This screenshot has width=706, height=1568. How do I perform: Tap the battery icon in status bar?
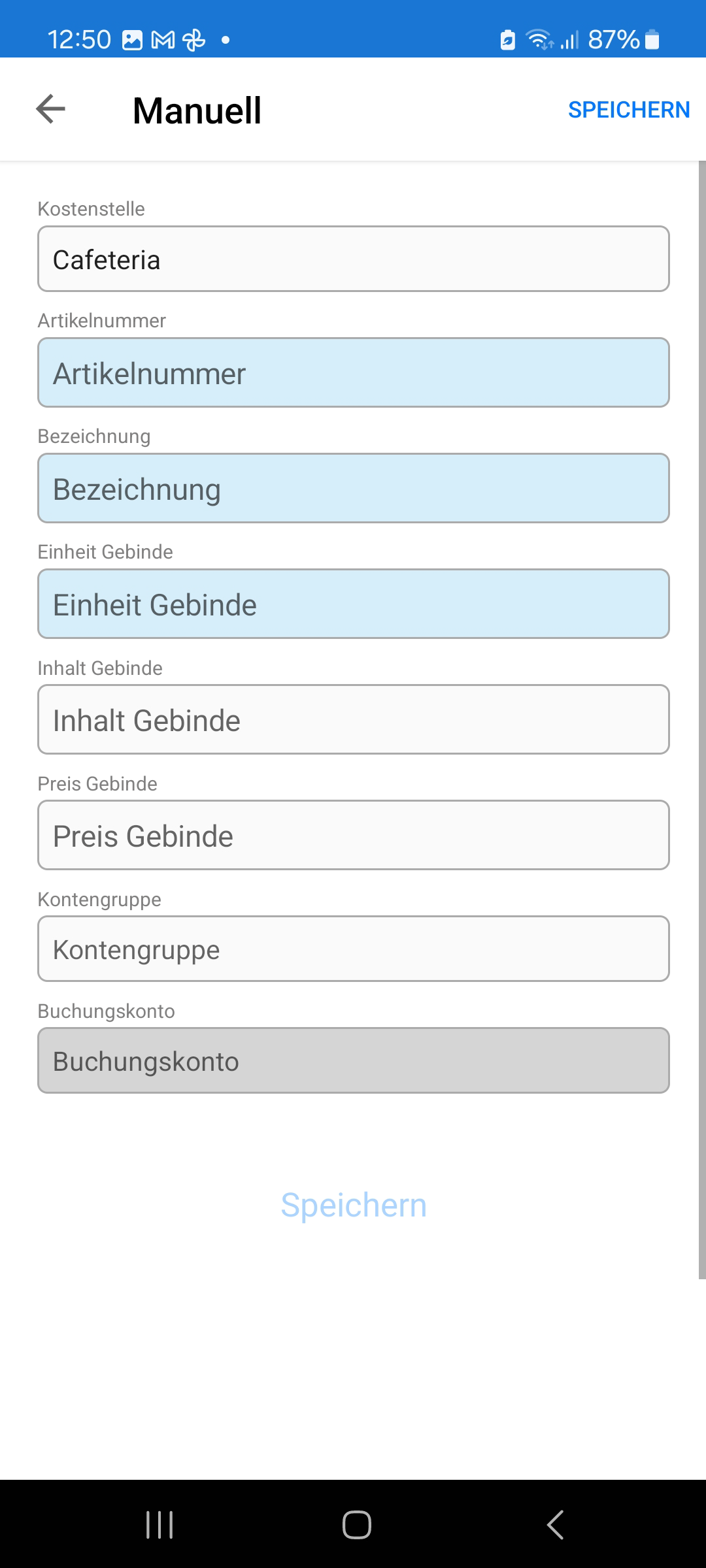coord(652,41)
